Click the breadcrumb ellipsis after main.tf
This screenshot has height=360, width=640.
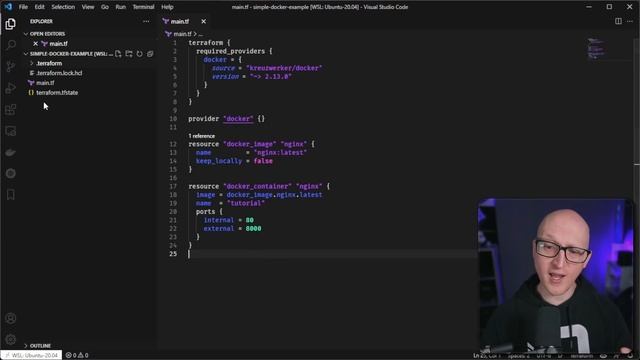click(200, 34)
